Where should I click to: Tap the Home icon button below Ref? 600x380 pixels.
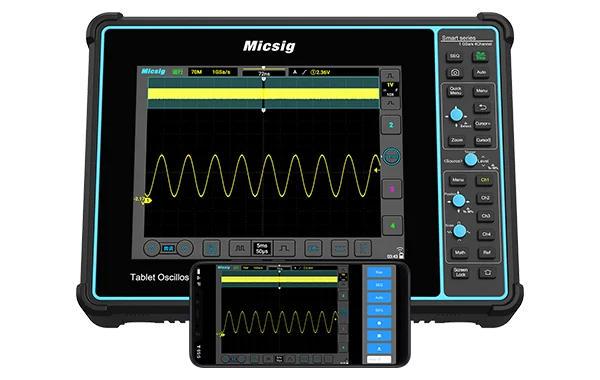click(x=487, y=272)
